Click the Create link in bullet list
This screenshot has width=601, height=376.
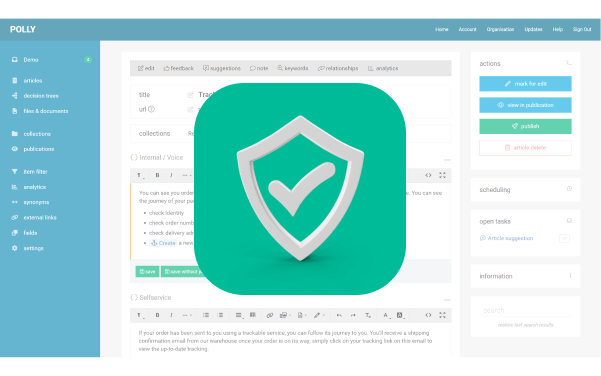(x=163, y=243)
